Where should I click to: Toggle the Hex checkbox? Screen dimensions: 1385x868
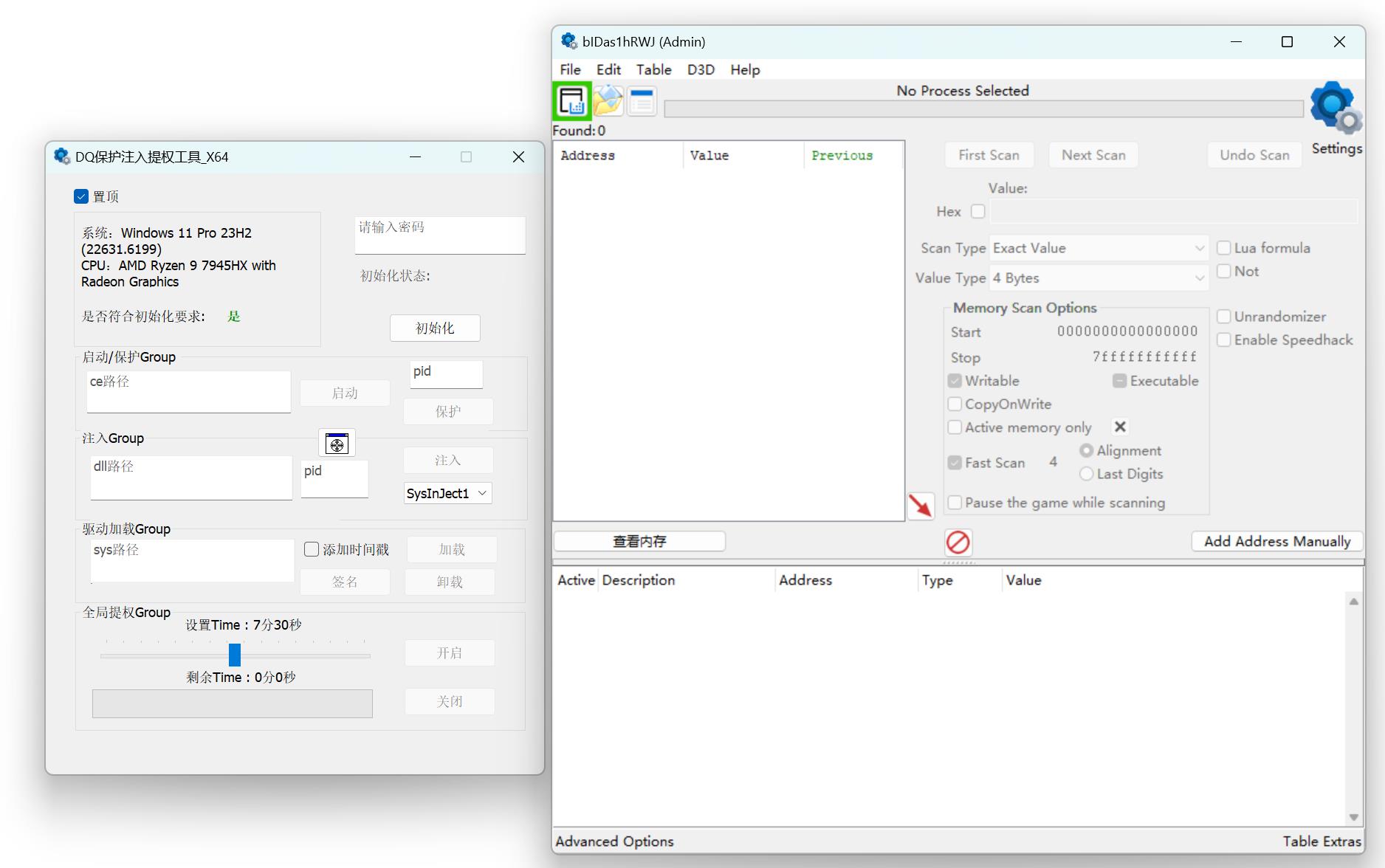978,211
